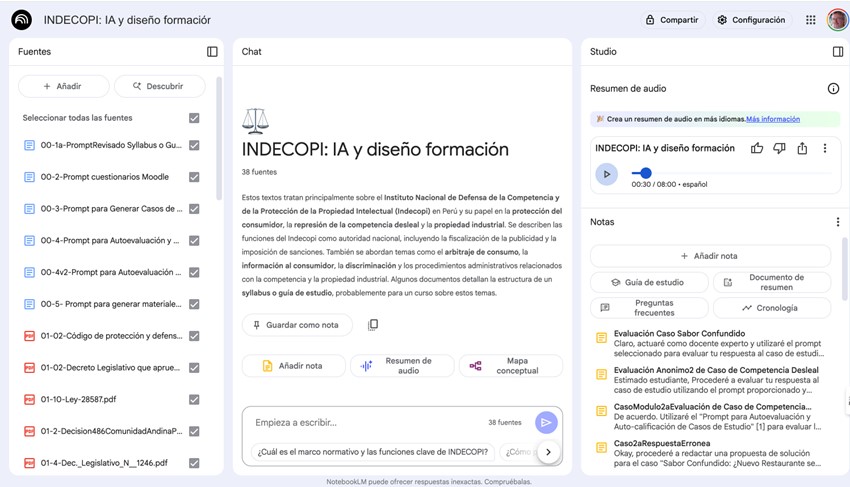Click the notebook title INDECOPI: IA y diseño formación in the top header

[x=127, y=20]
